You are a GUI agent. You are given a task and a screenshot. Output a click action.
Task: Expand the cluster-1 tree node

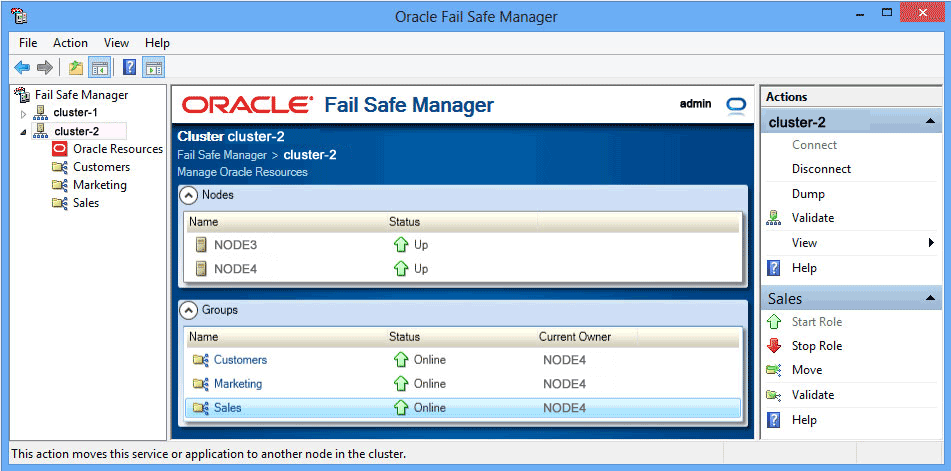coord(24,113)
